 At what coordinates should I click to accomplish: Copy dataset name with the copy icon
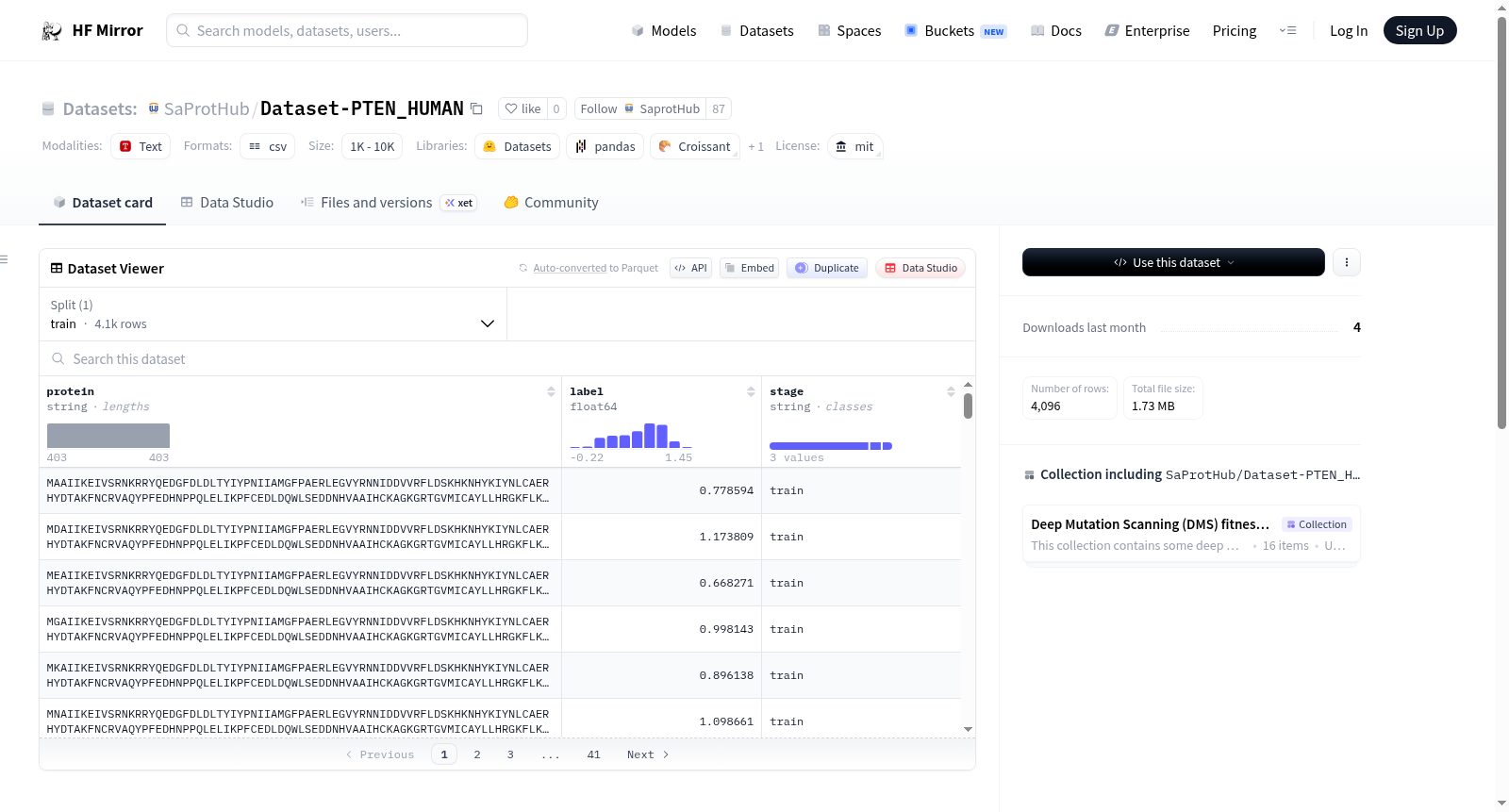coord(477,109)
